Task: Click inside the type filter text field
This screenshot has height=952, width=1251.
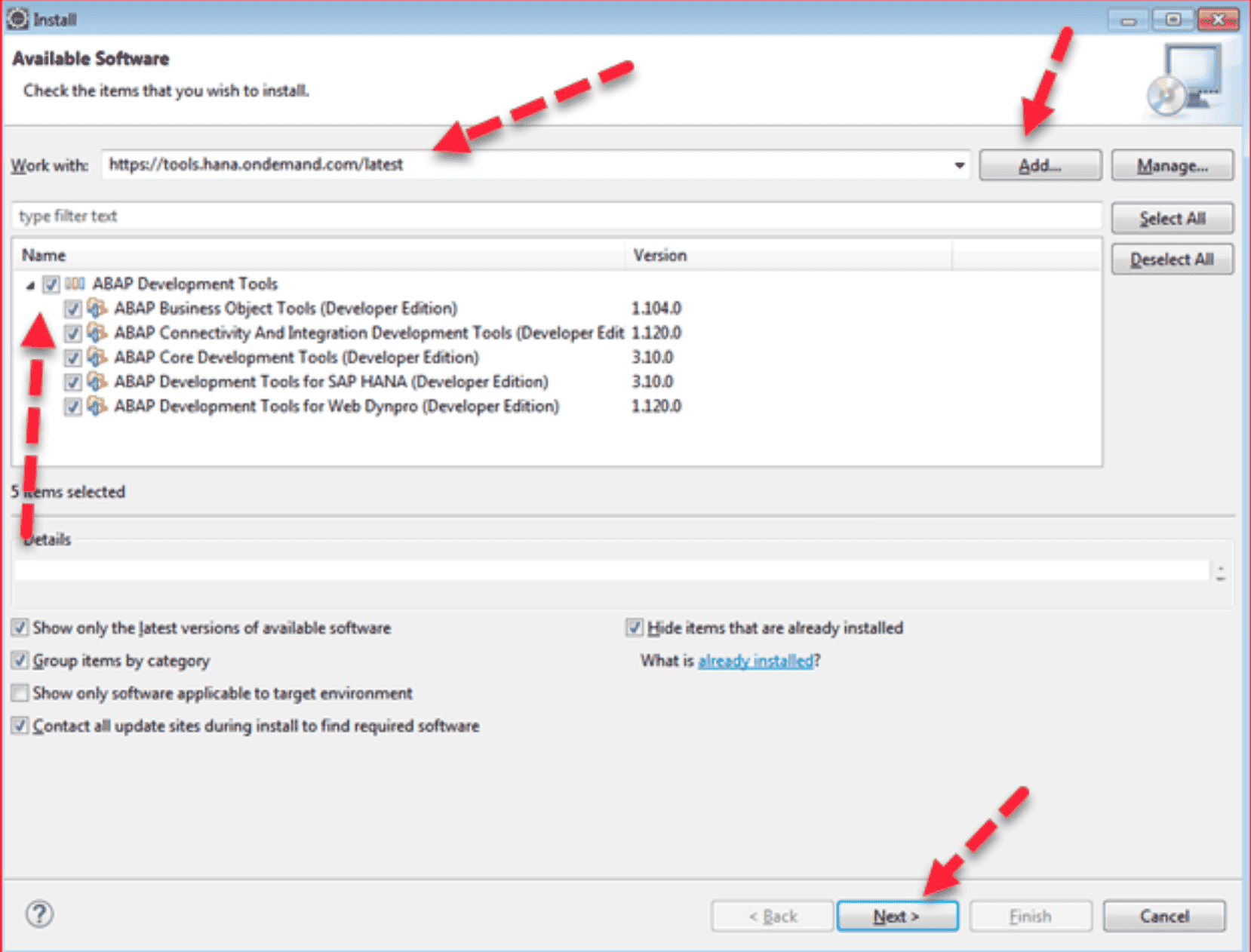Action: pos(302,217)
